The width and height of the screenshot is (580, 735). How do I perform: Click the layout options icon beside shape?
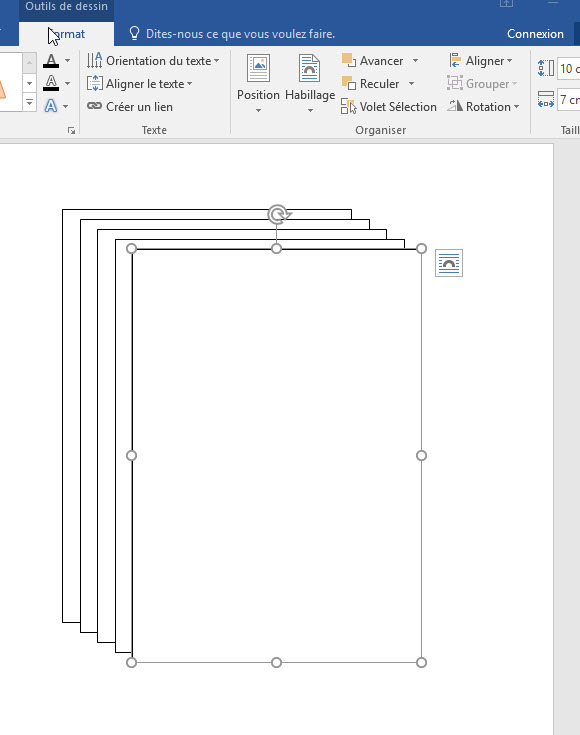click(x=449, y=263)
